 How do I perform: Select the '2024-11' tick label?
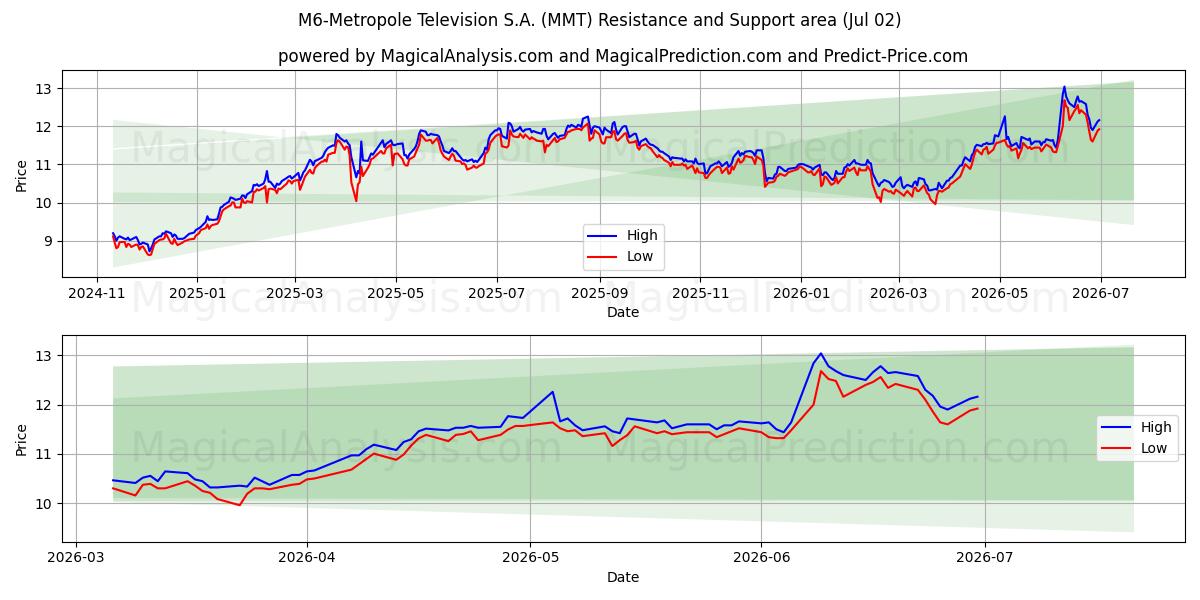pos(97,293)
